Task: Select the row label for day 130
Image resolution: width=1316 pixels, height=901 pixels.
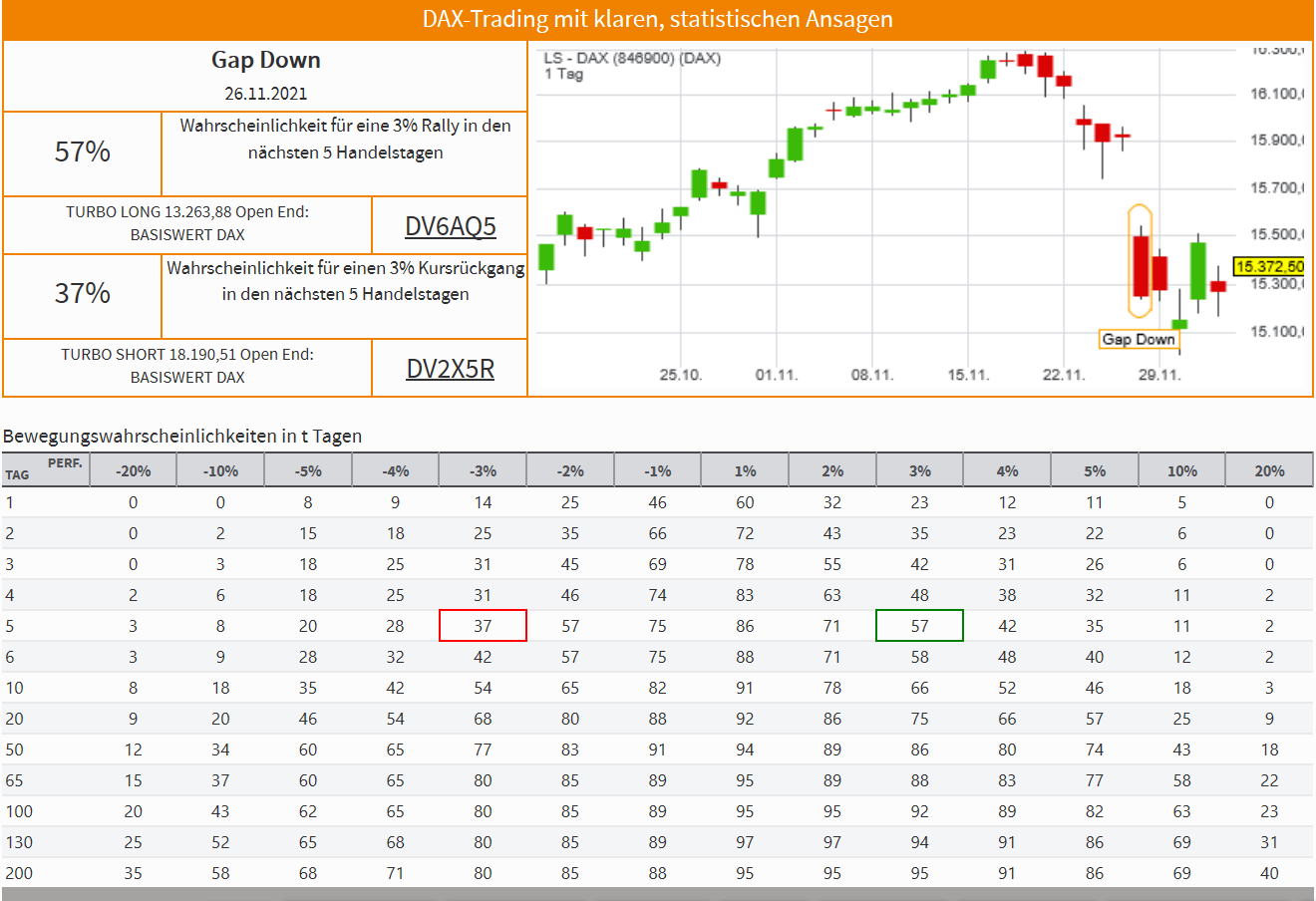Action: [19, 842]
